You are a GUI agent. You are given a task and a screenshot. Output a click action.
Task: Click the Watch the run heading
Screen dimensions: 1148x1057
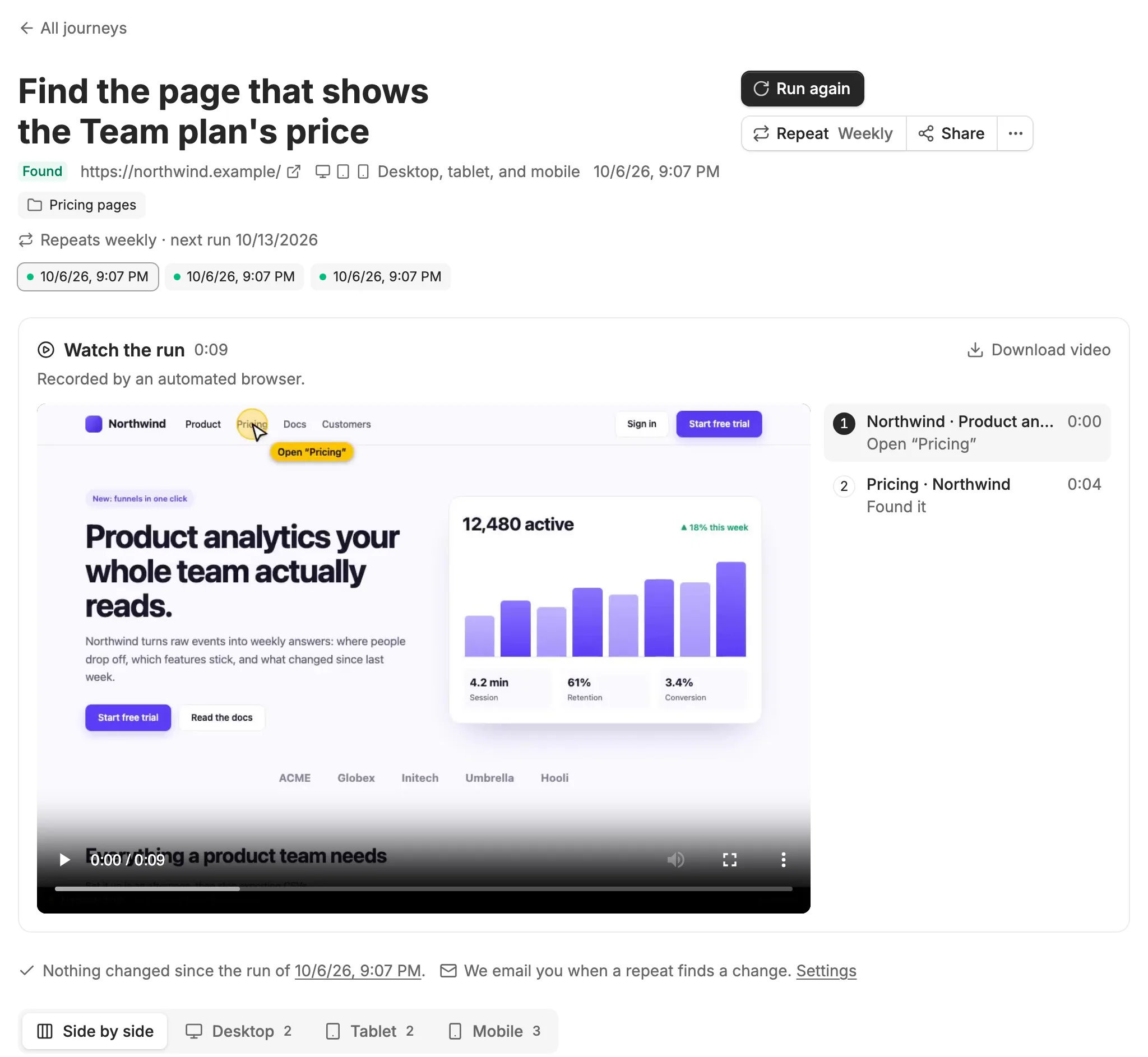coord(124,350)
